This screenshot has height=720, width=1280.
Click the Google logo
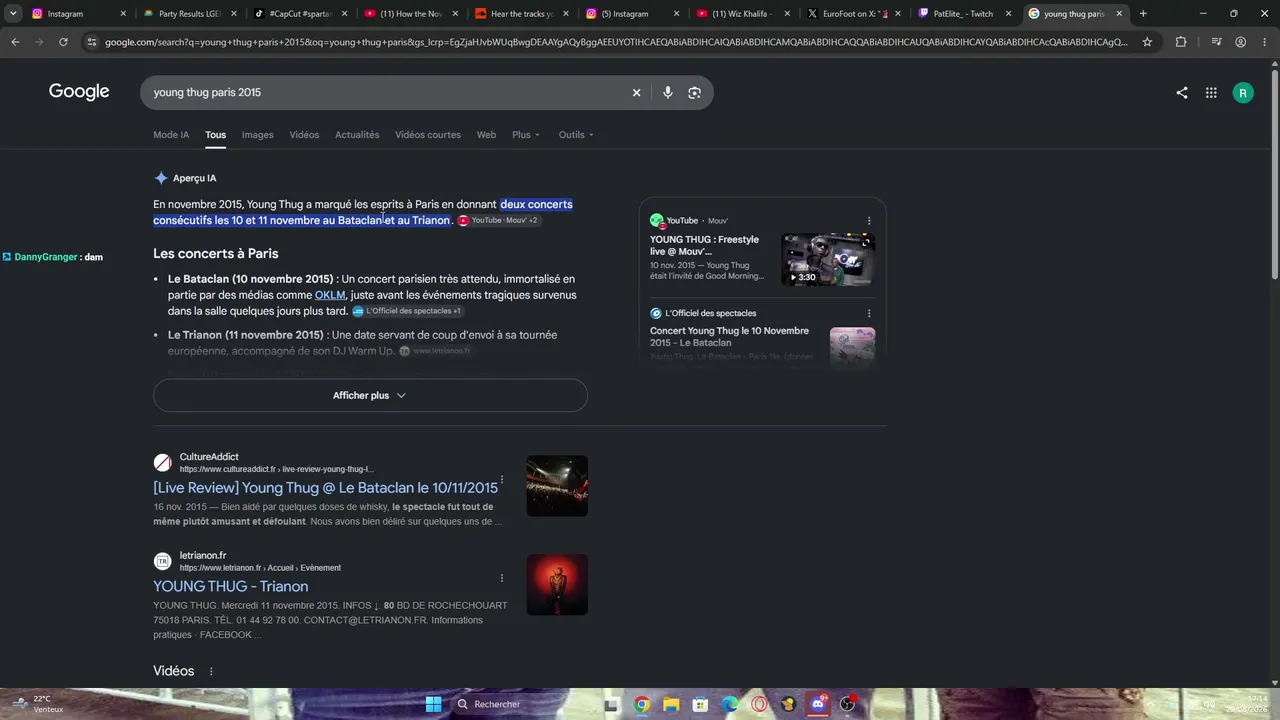pyautogui.click(x=79, y=92)
